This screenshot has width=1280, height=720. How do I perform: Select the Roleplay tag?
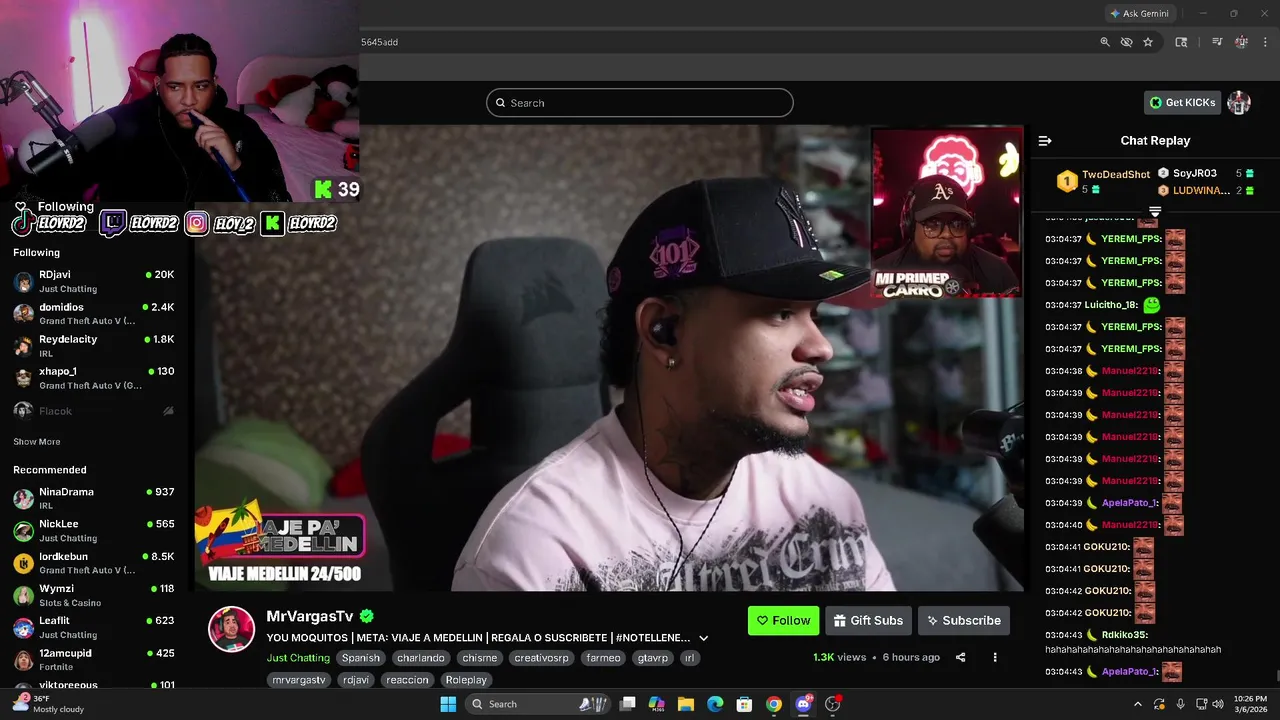pyautogui.click(x=466, y=680)
